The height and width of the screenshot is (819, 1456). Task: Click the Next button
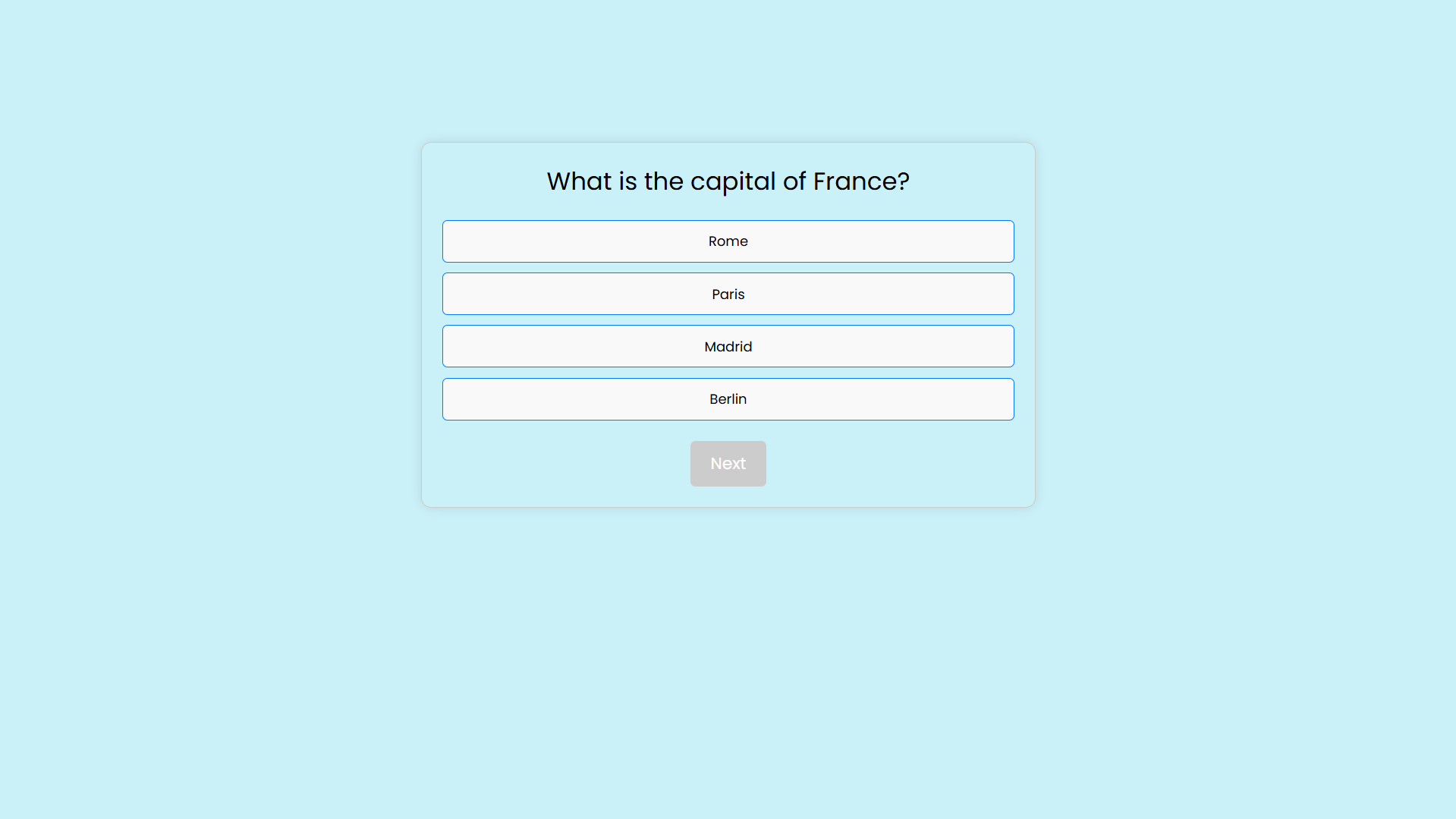[728, 464]
